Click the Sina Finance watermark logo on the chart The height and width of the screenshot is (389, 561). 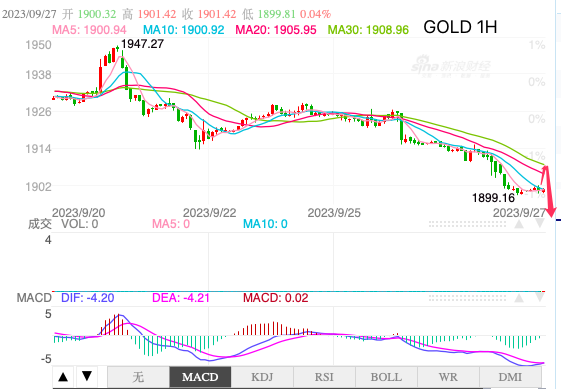point(451,67)
